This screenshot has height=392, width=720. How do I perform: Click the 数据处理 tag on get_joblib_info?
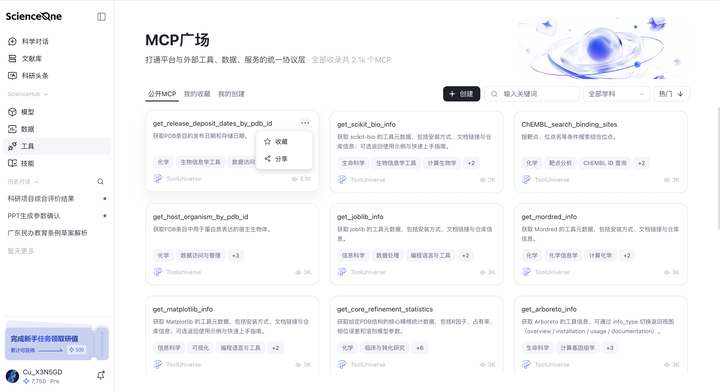388,255
